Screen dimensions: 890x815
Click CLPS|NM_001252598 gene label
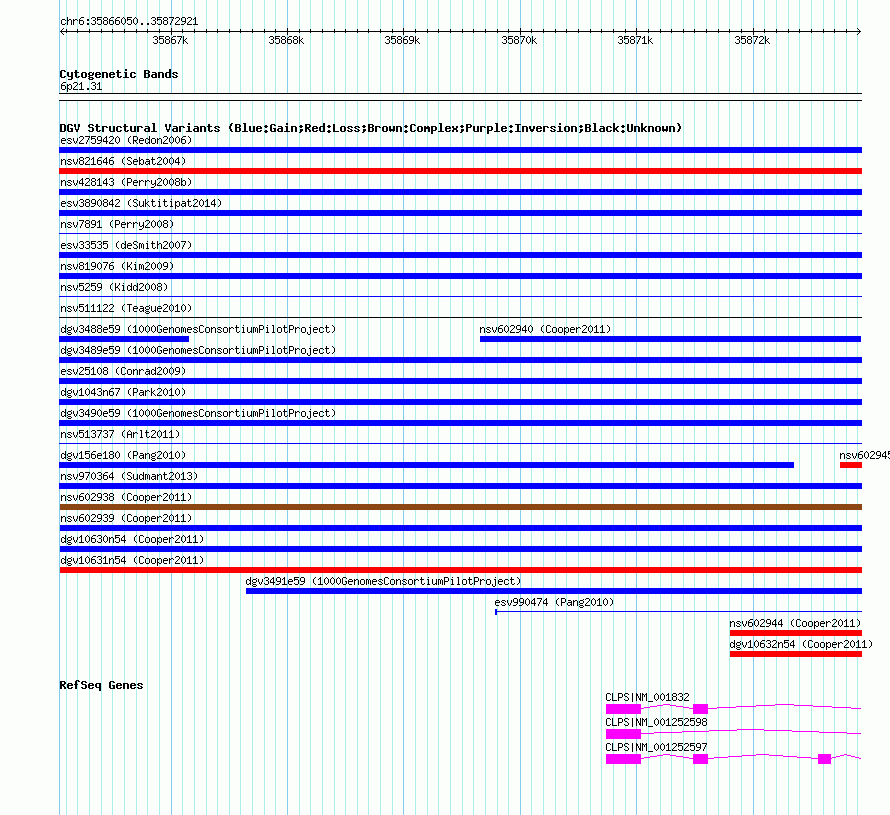tap(656, 722)
